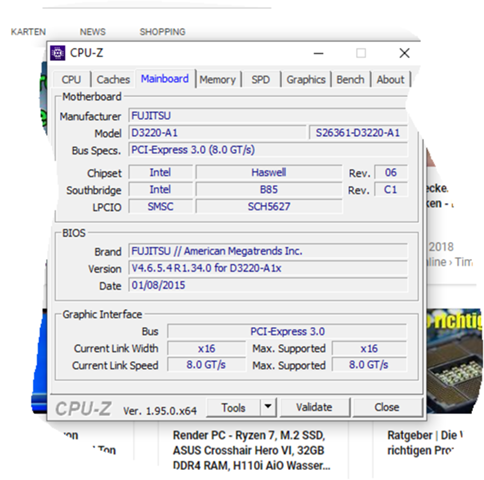Open KARTEN tab in the browser page
484x480 pixels.
pos(28,32)
